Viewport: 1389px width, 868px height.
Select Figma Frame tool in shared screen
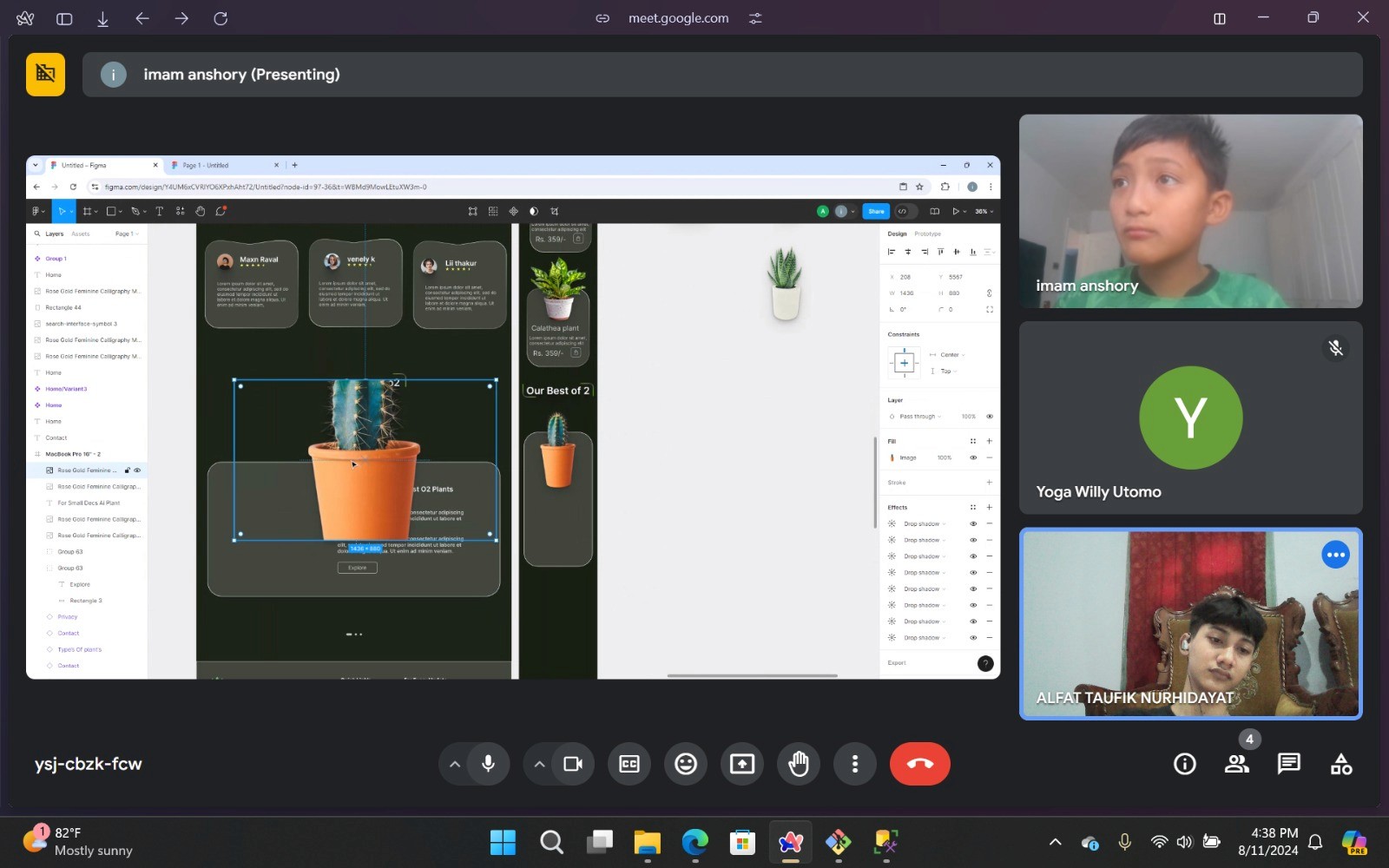click(87, 211)
